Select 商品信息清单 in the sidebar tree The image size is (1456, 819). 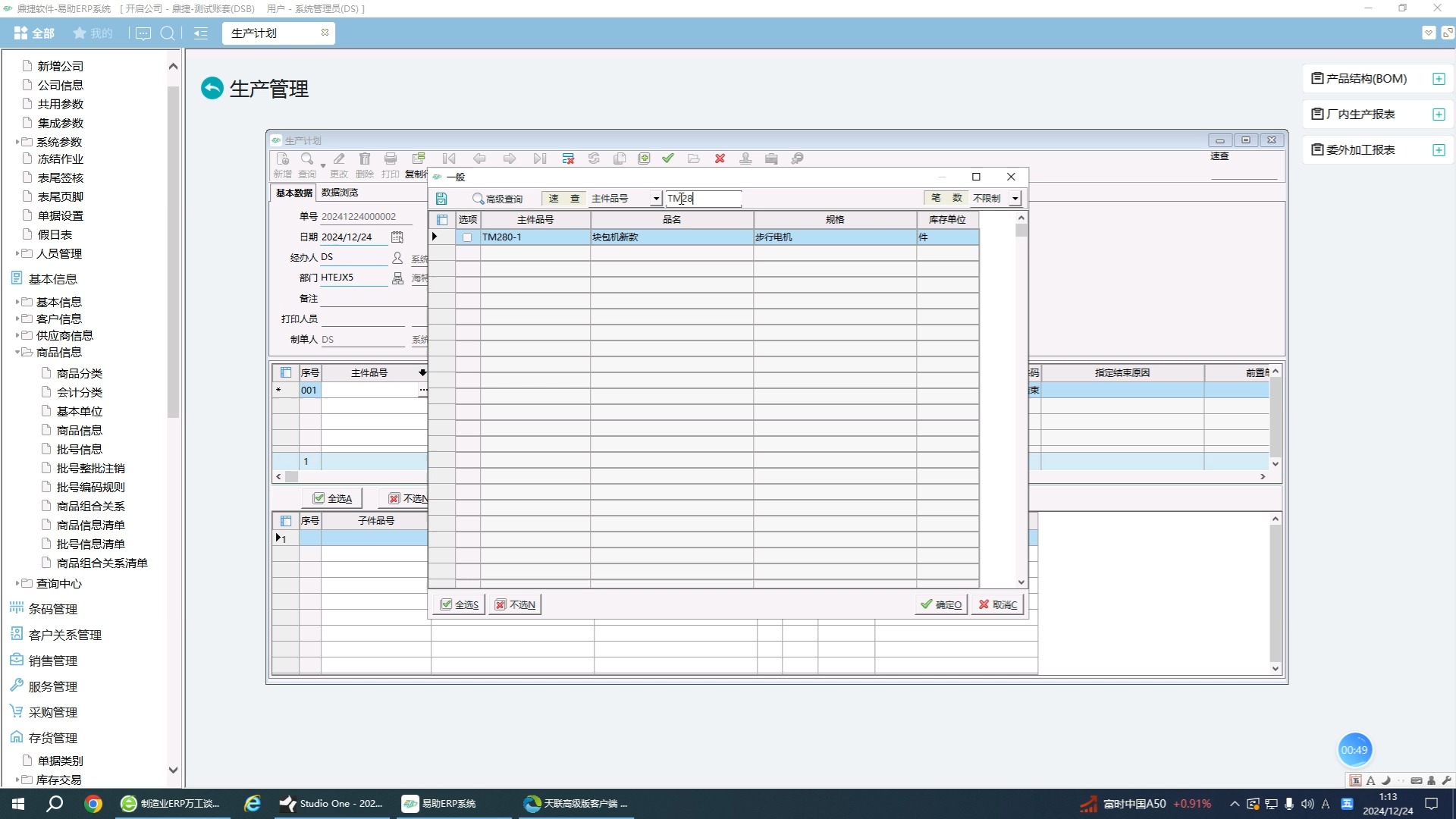(x=90, y=525)
